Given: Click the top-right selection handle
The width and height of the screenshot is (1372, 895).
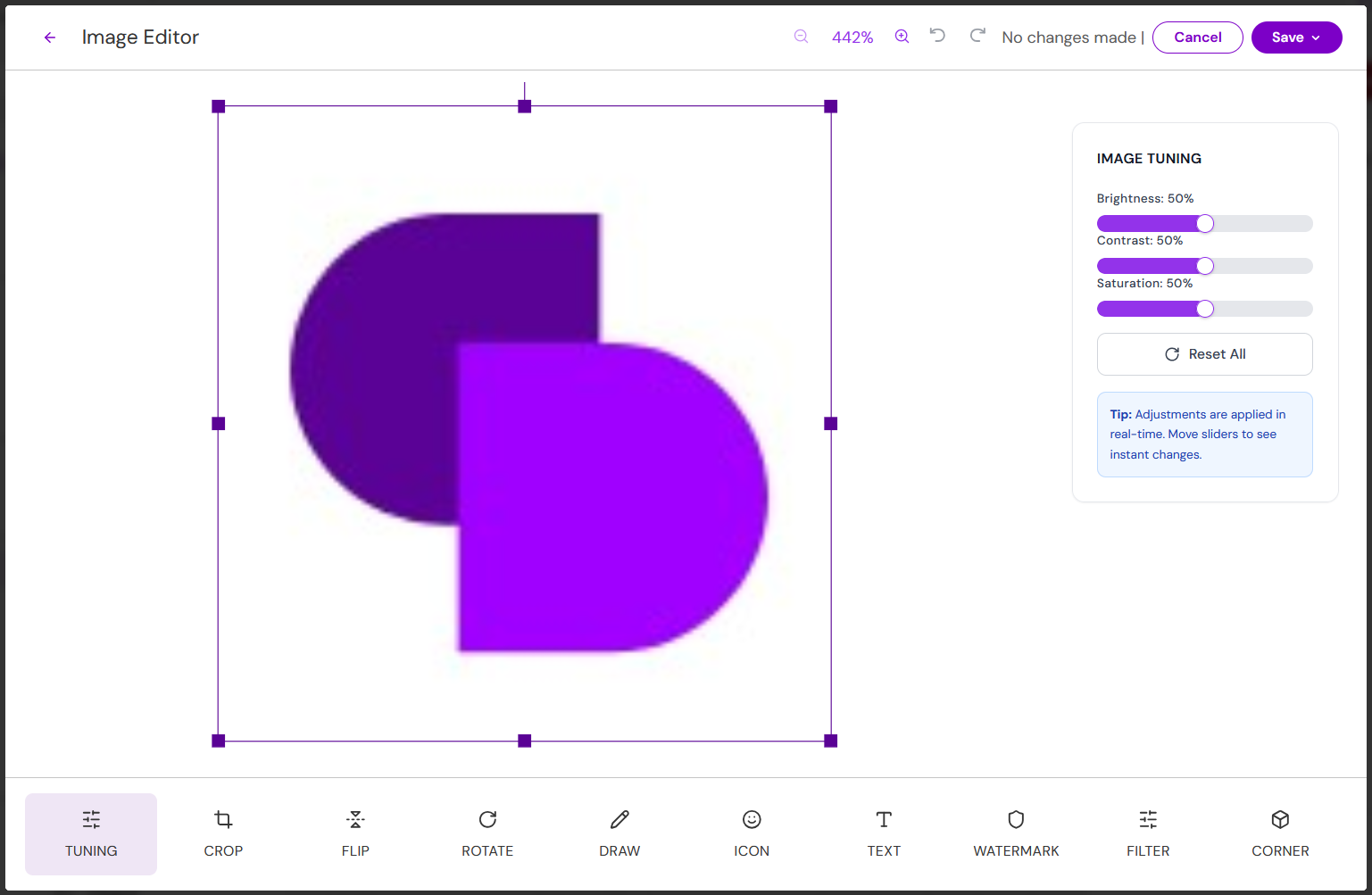Looking at the screenshot, I should click(831, 106).
